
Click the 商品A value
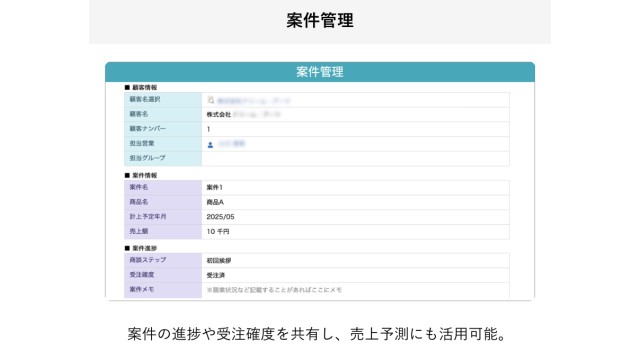tap(215, 202)
